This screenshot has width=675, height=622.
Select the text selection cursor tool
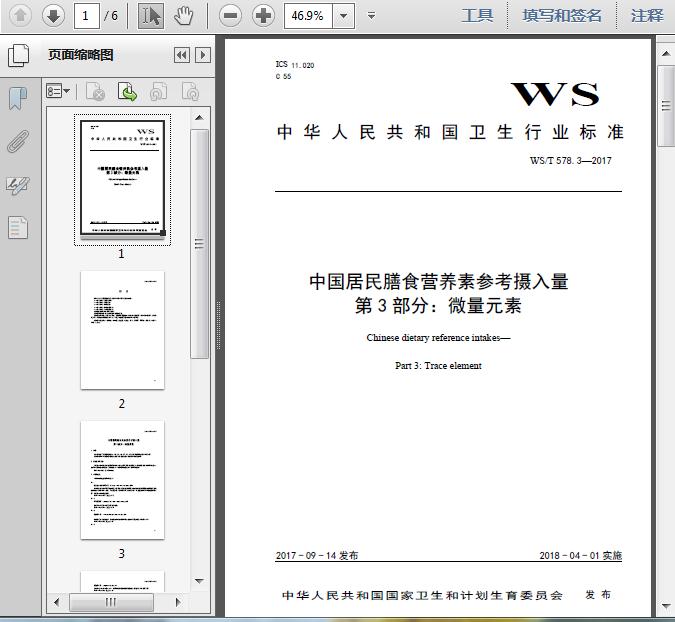point(150,15)
